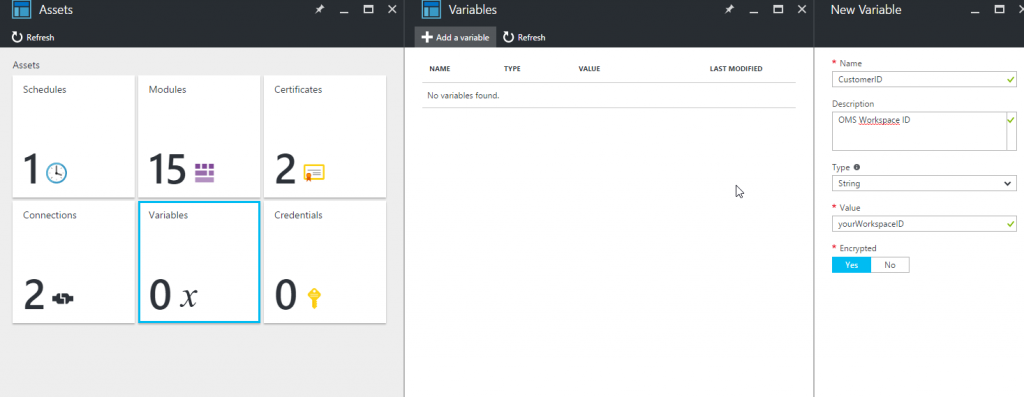Image resolution: width=1024 pixels, height=397 pixels.
Task: Close the Assets blade
Action: click(x=392, y=9)
